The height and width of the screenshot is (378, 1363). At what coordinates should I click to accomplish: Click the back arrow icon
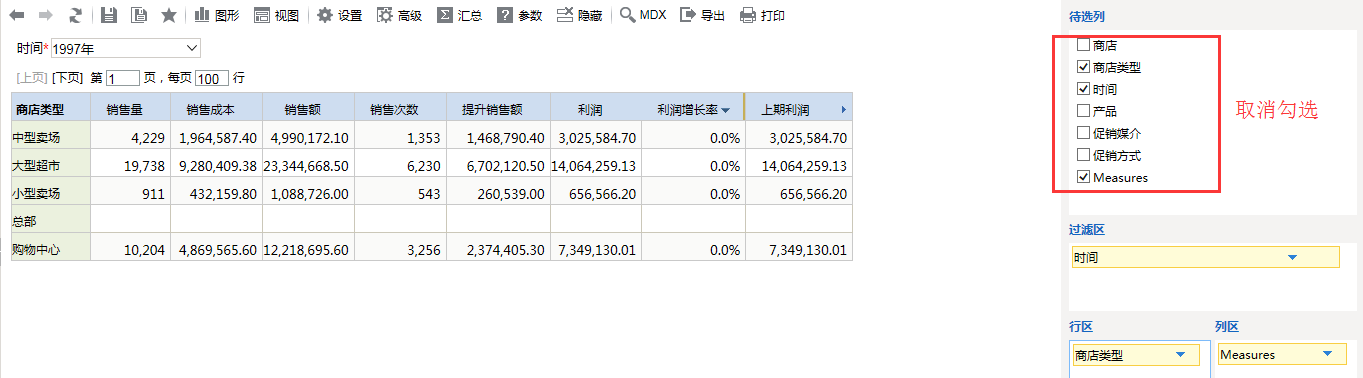coord(17,15)
